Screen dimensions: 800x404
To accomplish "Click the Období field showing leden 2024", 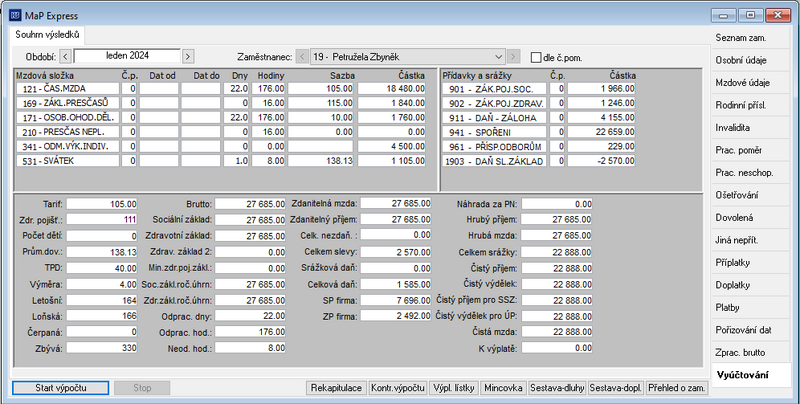I will [x=127, y=56].
